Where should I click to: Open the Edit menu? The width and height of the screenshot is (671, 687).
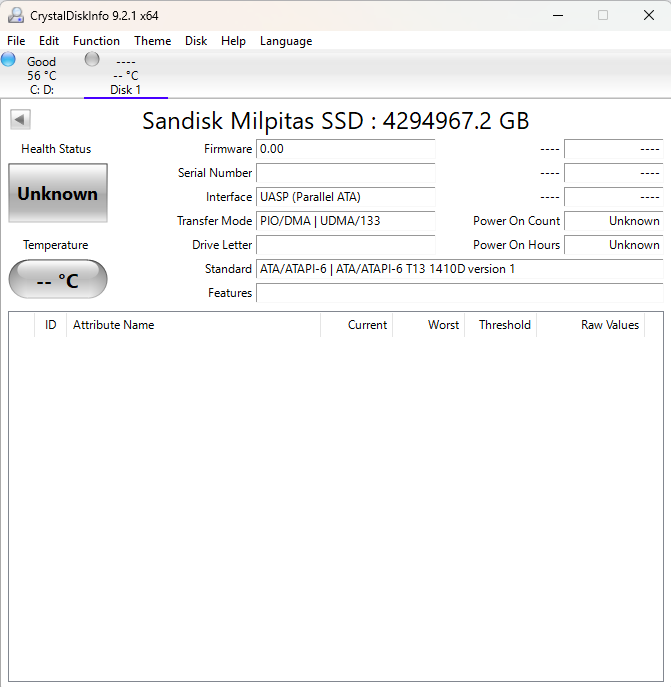coord(49,41)
